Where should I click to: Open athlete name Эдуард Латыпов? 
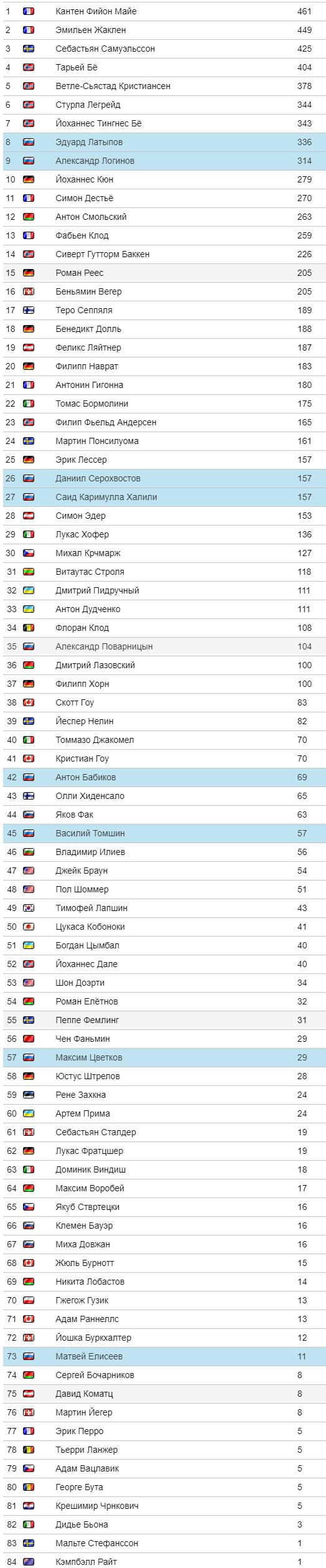click(89, 142)
